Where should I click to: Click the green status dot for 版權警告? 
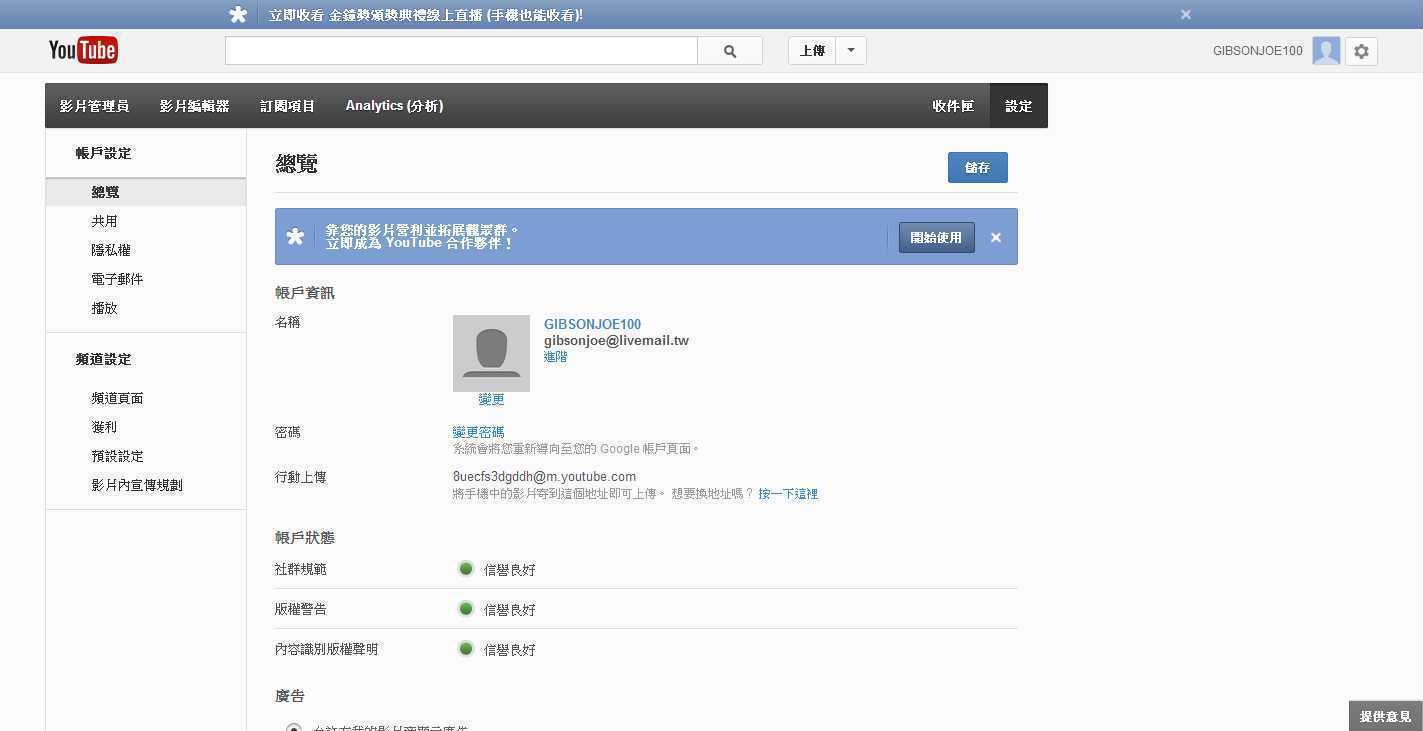pos(465,609)
